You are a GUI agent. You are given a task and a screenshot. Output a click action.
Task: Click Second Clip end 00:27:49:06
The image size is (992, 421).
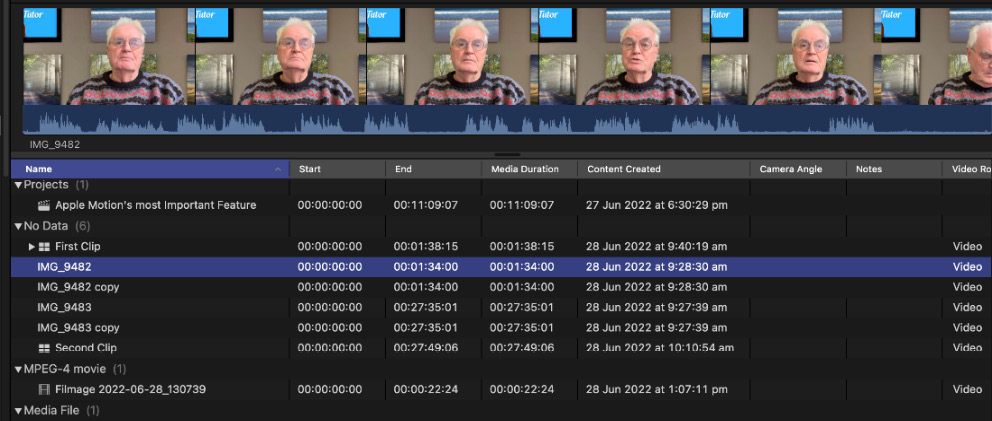[426, 348]
